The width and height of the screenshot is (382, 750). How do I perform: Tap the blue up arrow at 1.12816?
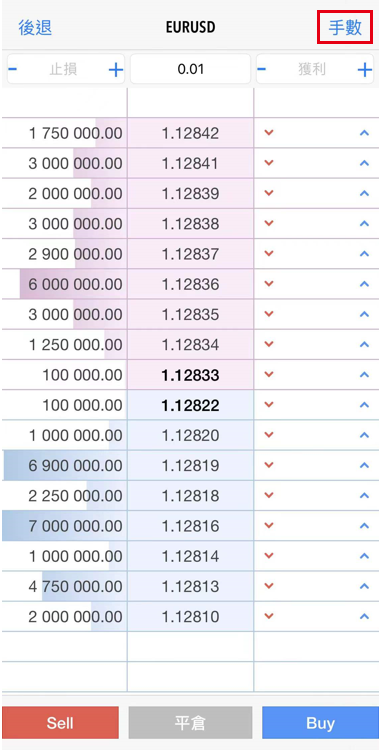point(364,525)
